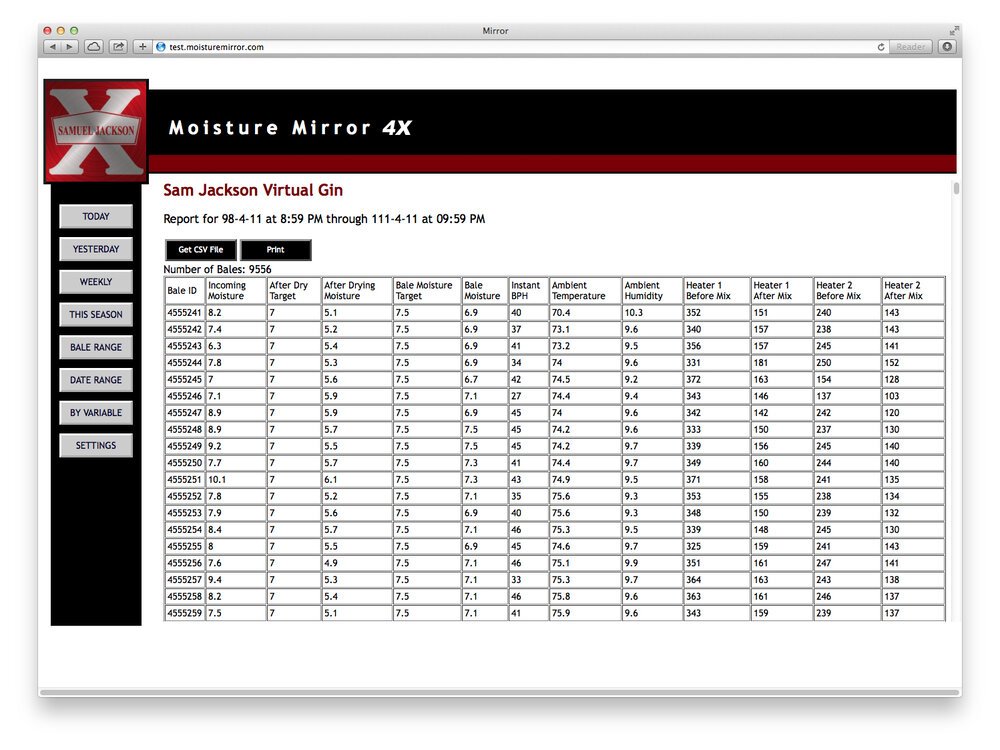
Task: Click the browser forward arrow
Action: tap(69, 47)
